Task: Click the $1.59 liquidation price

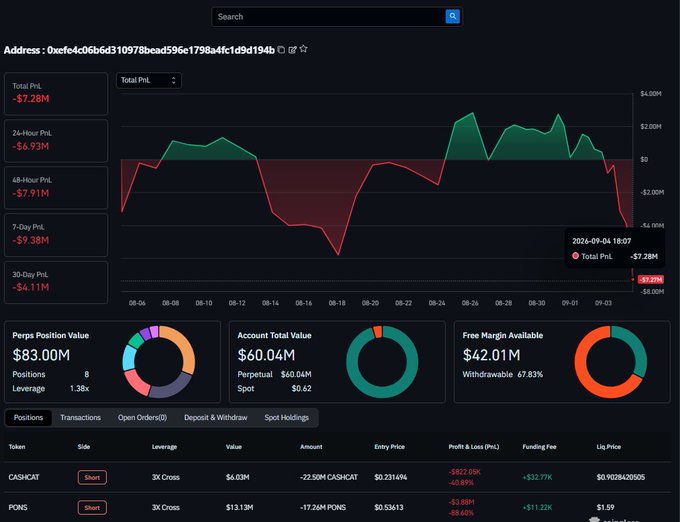Action: [x=605, y=507]
